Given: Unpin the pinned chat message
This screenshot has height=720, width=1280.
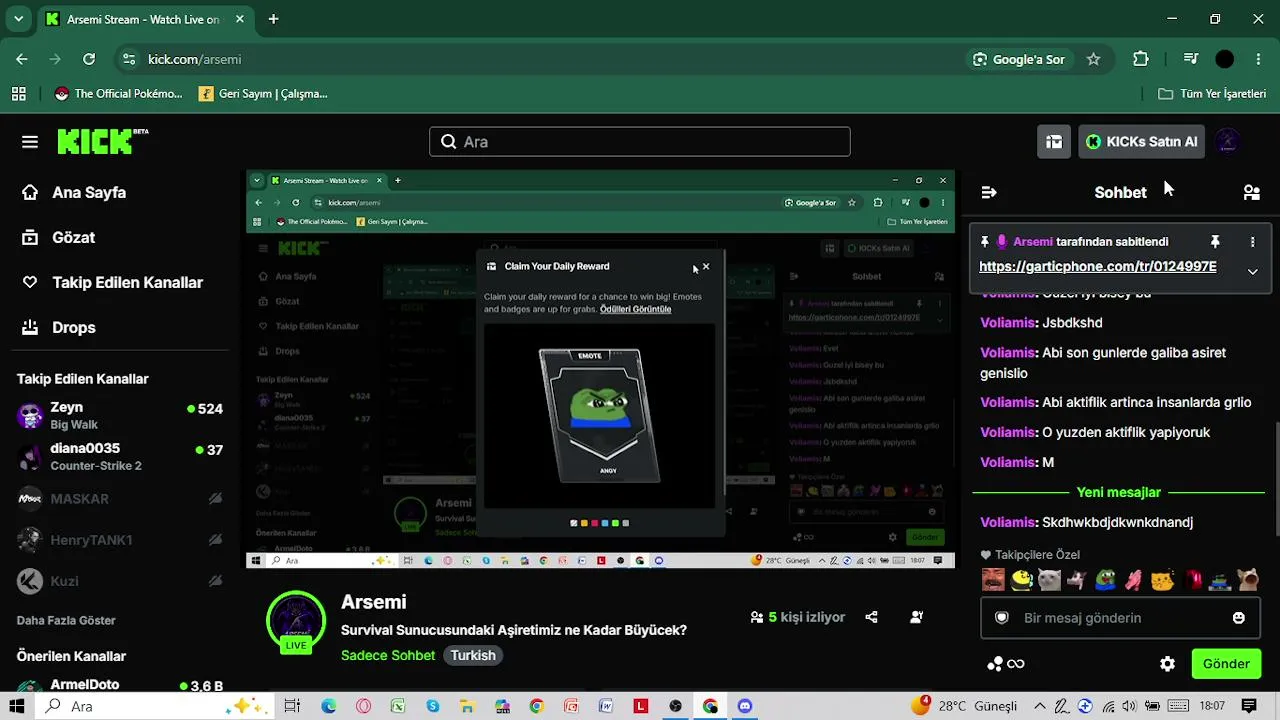Looking at the screenshot, I should pyautogui.click(x=1215, y=242).
